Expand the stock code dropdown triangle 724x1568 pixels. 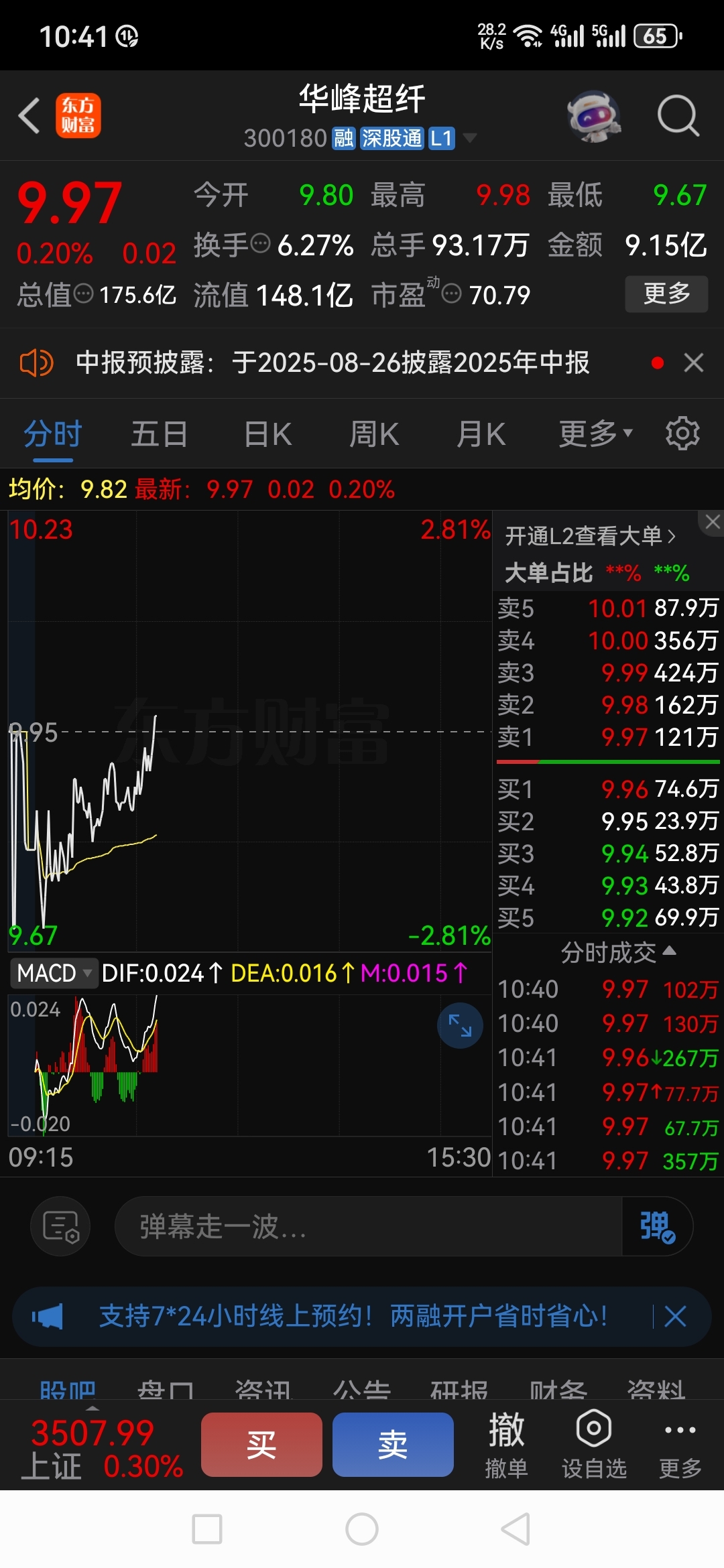coord(470,138)
